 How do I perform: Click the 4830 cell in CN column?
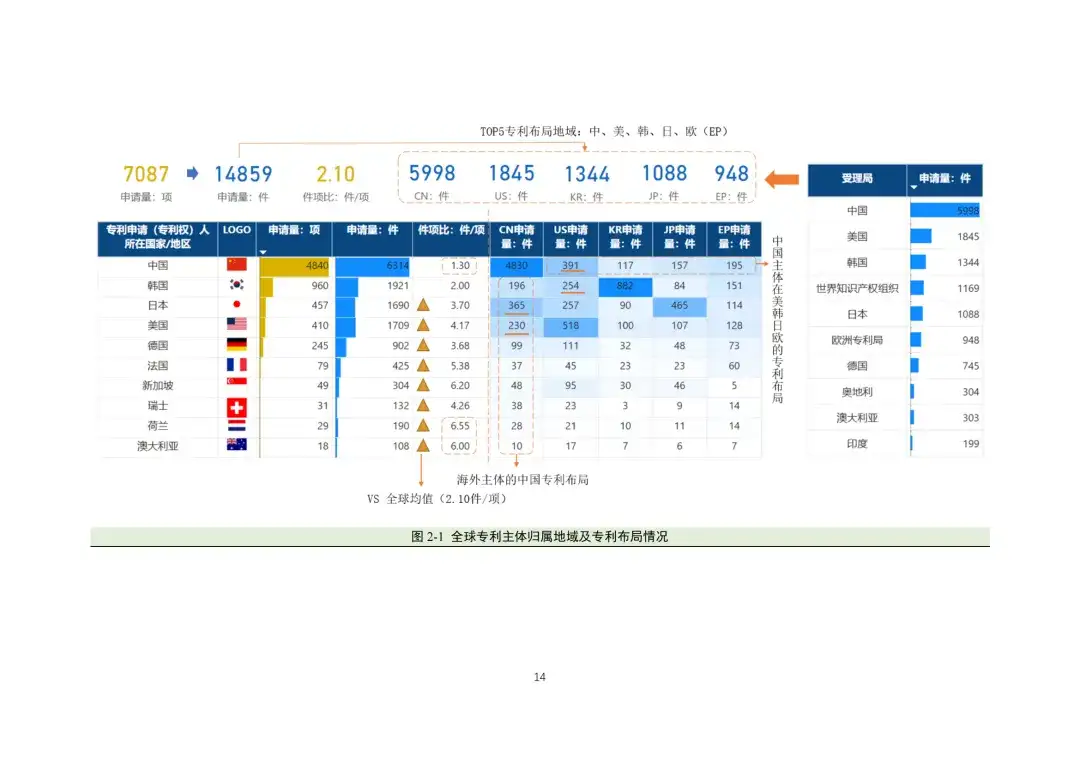coord(517,266)
